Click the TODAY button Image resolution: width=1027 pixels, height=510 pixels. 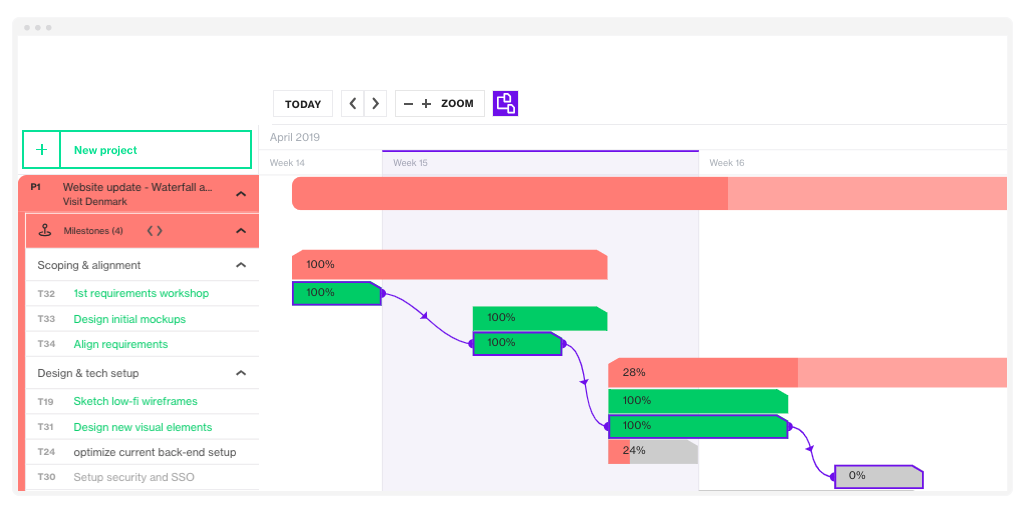tap(303, 104)
